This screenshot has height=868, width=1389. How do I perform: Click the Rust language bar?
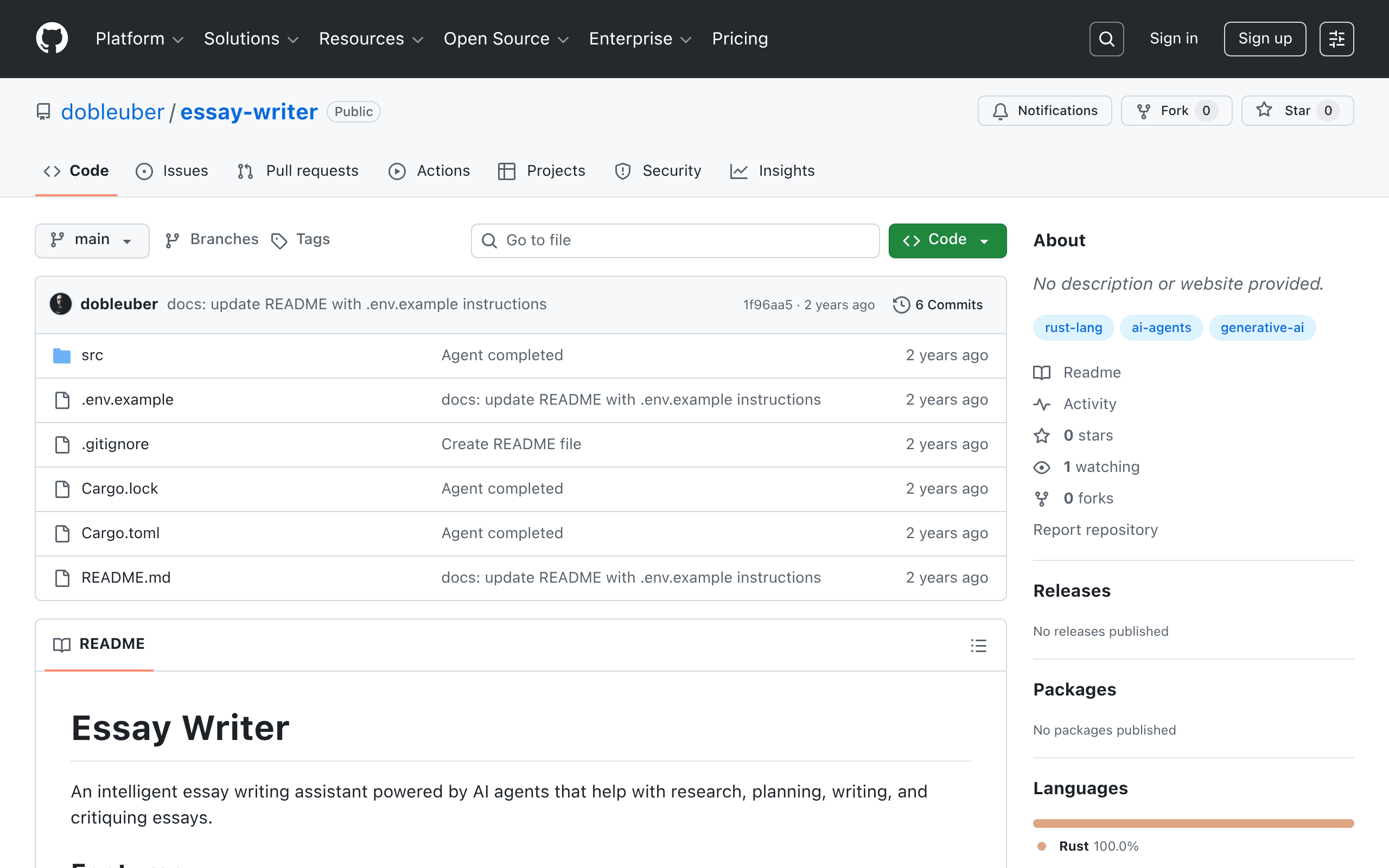(1193, 823)
